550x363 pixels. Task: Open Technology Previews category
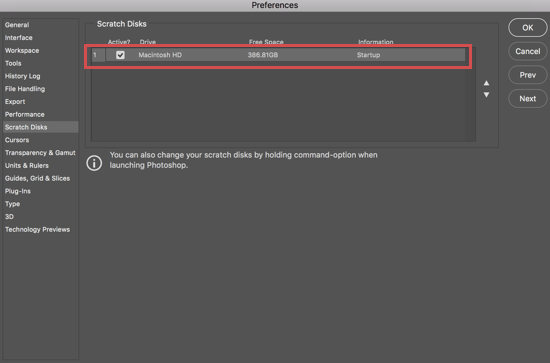tap(37, 229)
